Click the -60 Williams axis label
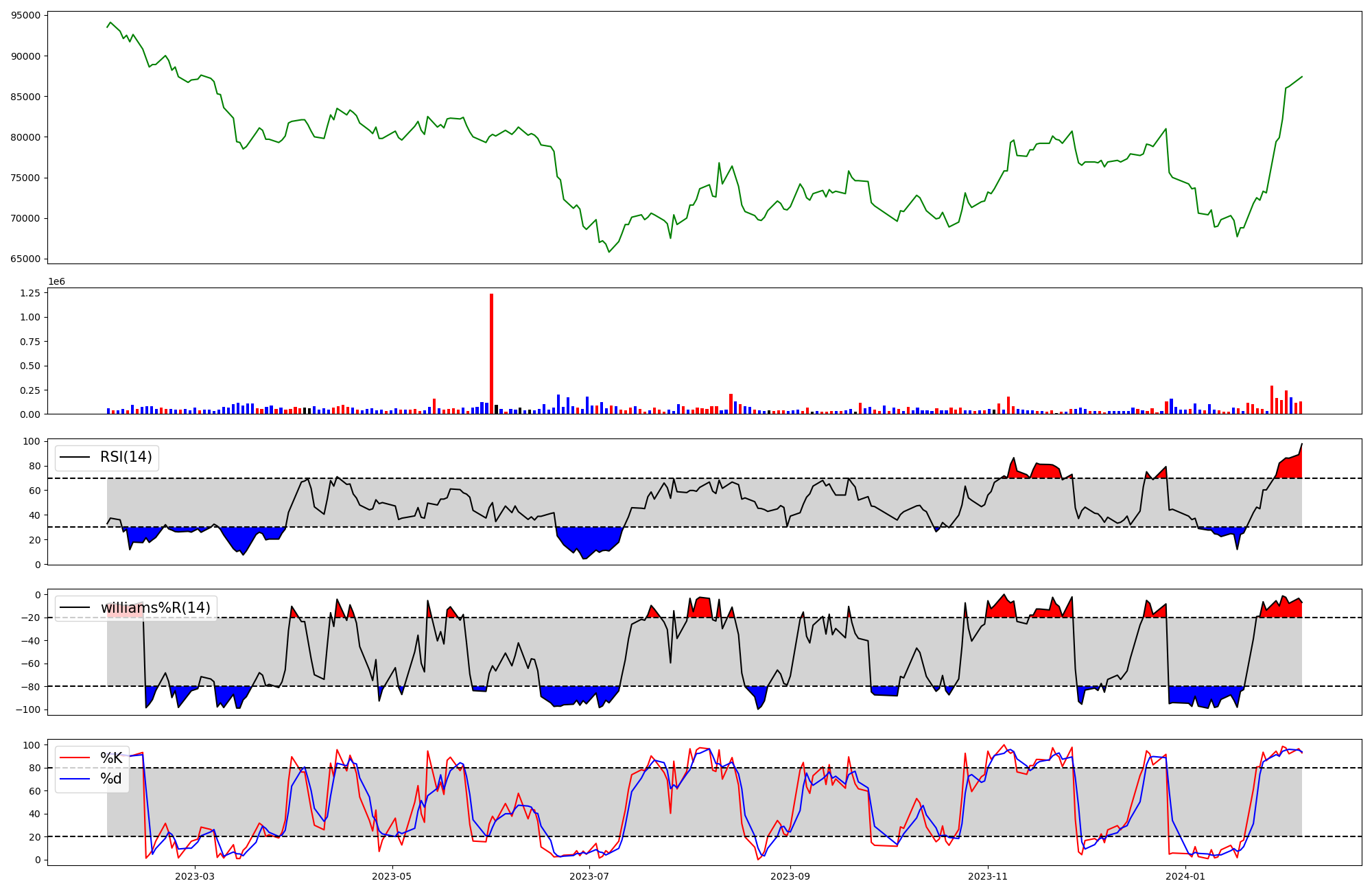This screenshot has width=1372, height=892. [x=31, y=664]
